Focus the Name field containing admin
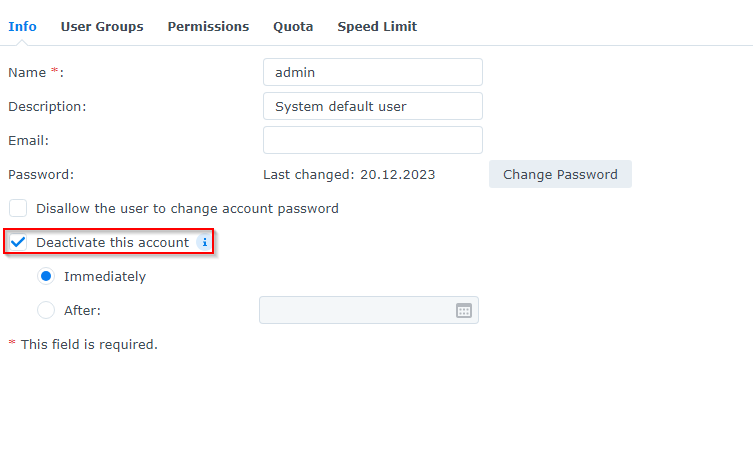The image size is (753, 468). [x=373, y=72]
